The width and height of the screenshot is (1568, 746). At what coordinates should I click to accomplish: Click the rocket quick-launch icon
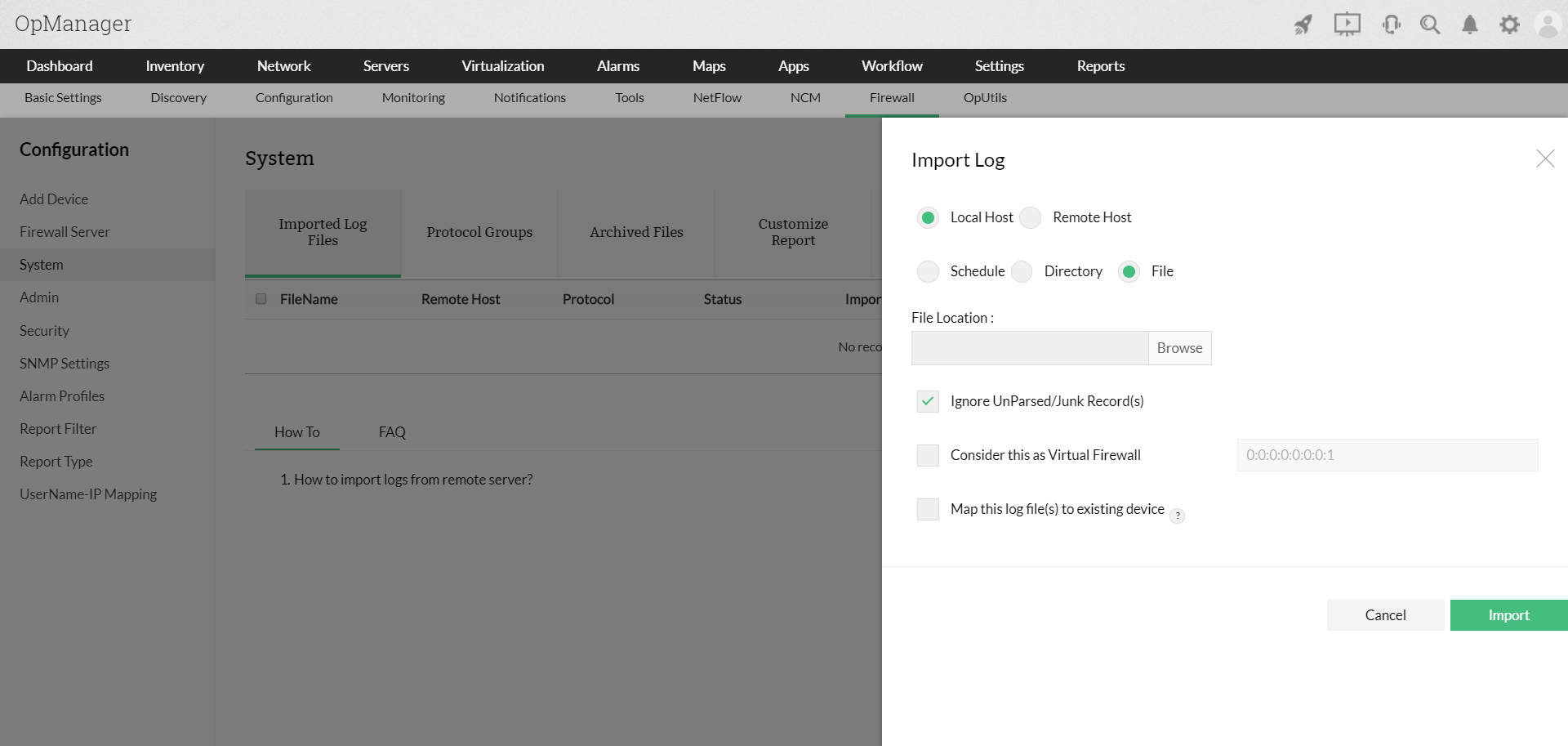1303,25
